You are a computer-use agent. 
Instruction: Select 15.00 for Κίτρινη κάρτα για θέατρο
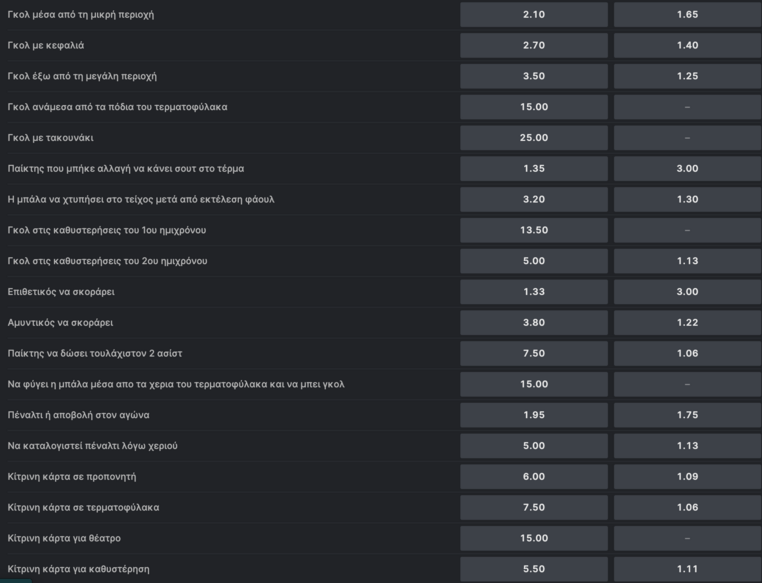pyautogui.click(x=534, y=538)
